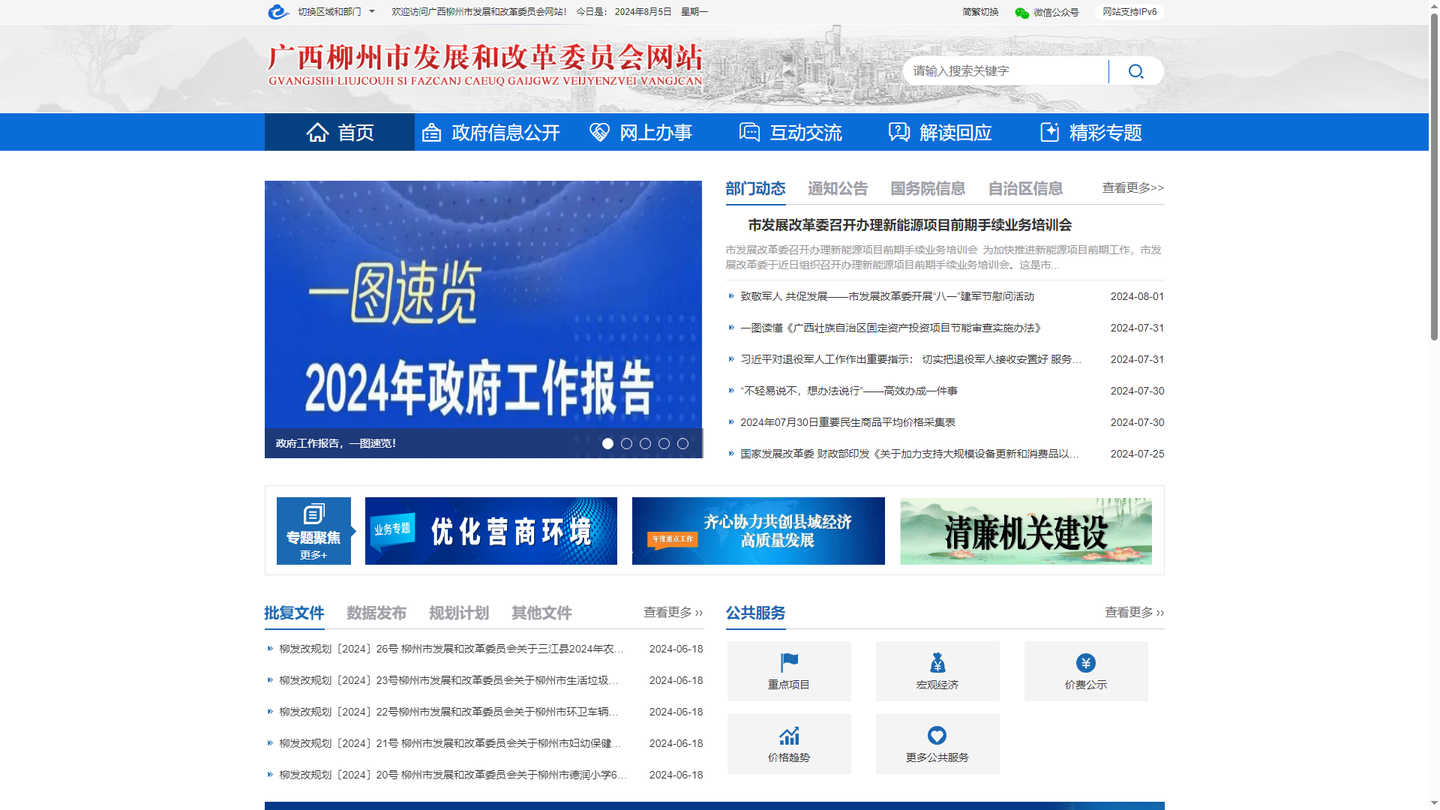This screenshot has width=1440, height=810.
Task: Expand 切换区域和部门 dropdown
Action: pyautogui.click(x=336, y=12)
